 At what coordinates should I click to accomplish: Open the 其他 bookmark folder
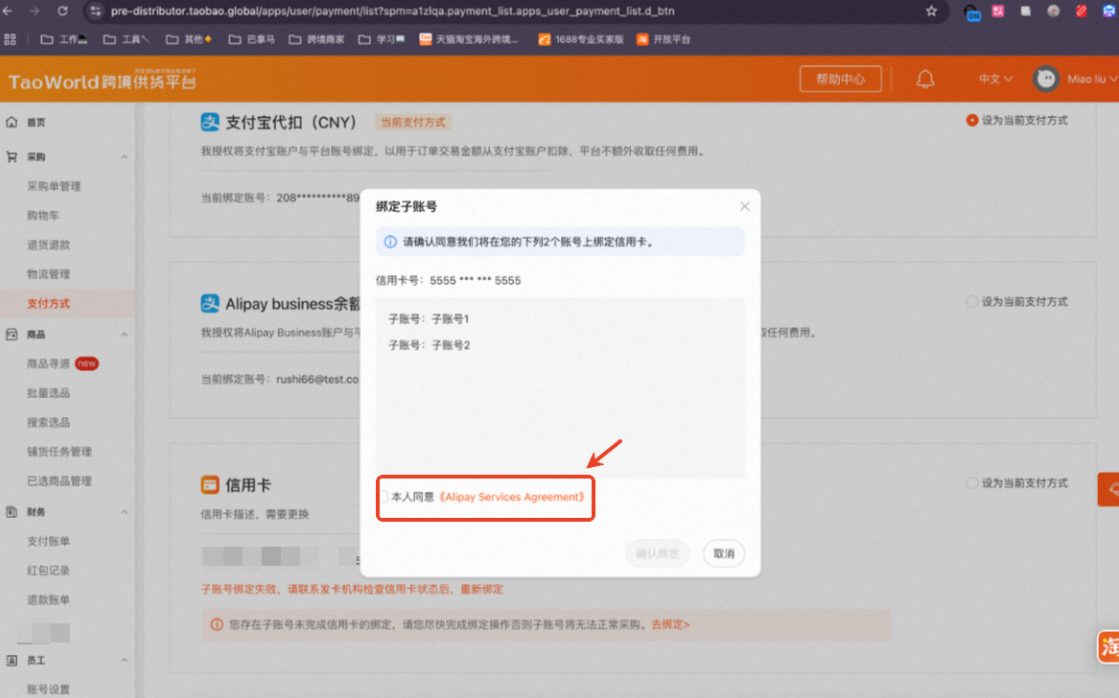[189, 39]
